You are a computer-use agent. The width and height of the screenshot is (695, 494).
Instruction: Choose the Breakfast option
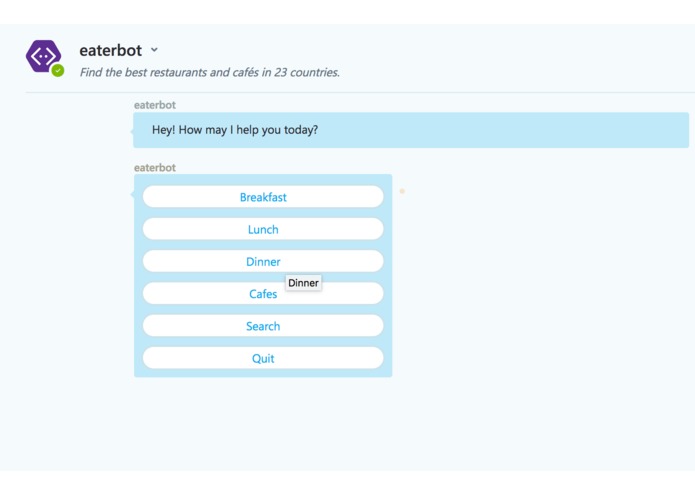tap(263, 197)
